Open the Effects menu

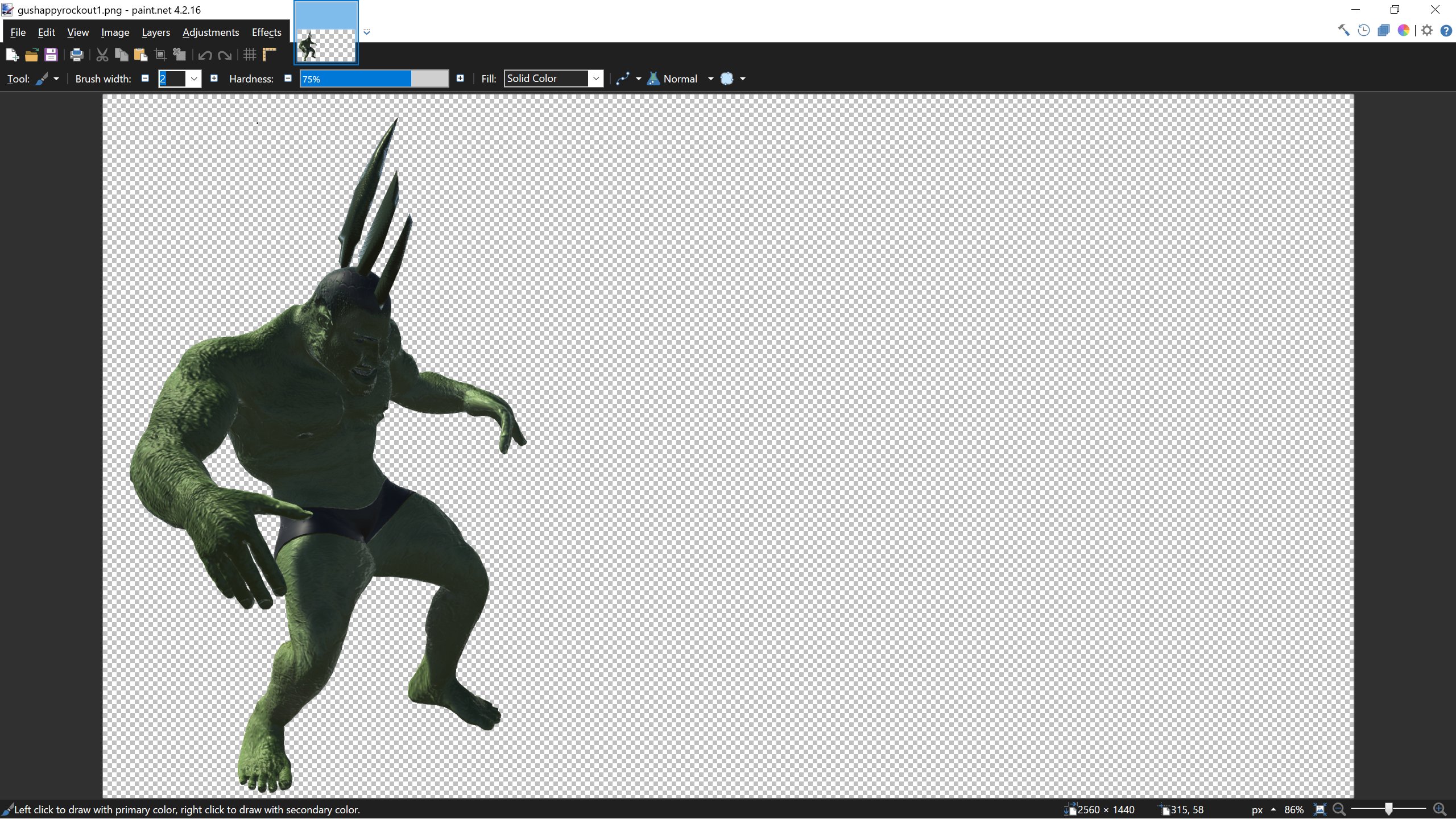[266, 32]
